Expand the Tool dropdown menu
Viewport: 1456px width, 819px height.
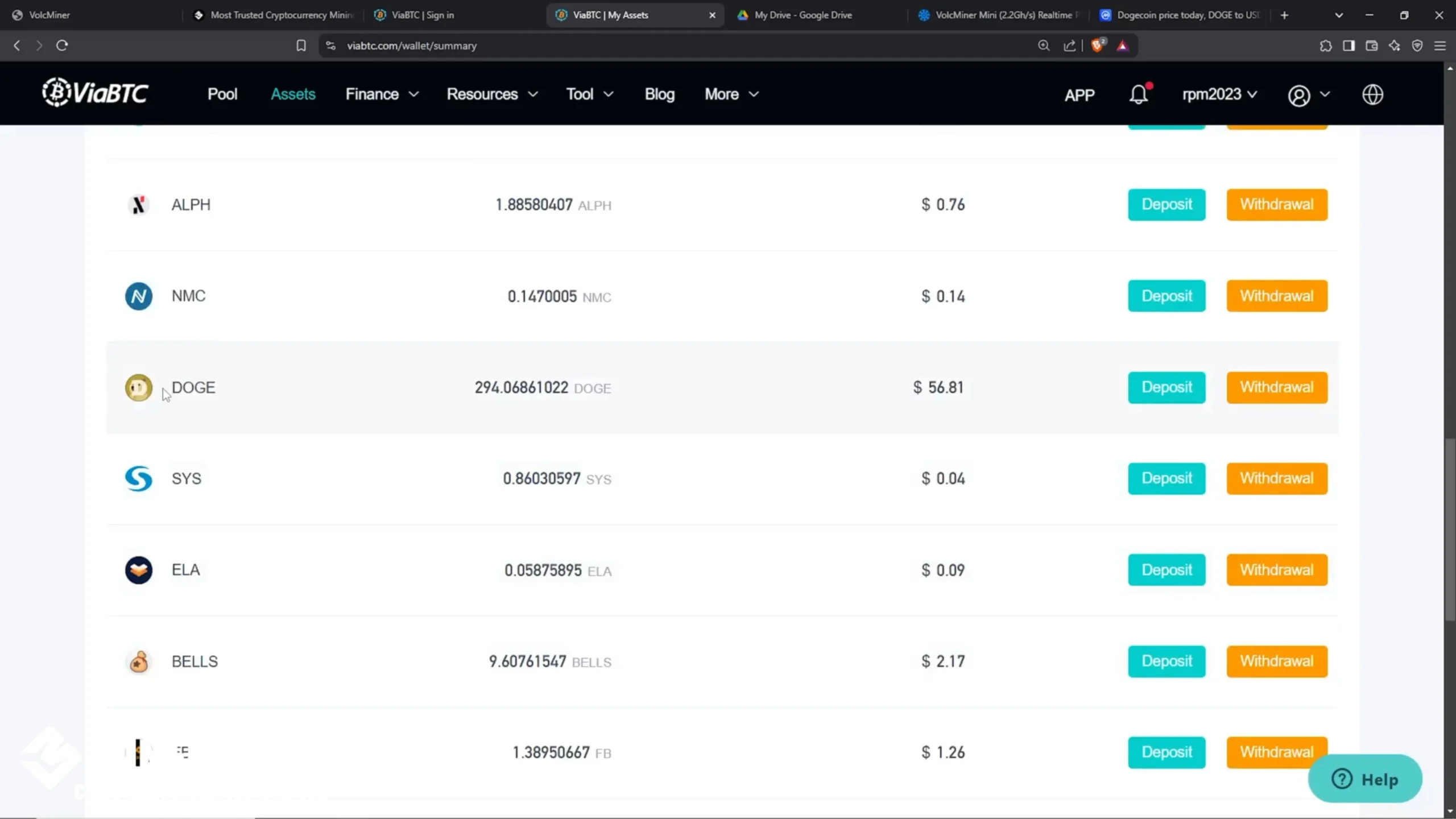click(590, 94)
